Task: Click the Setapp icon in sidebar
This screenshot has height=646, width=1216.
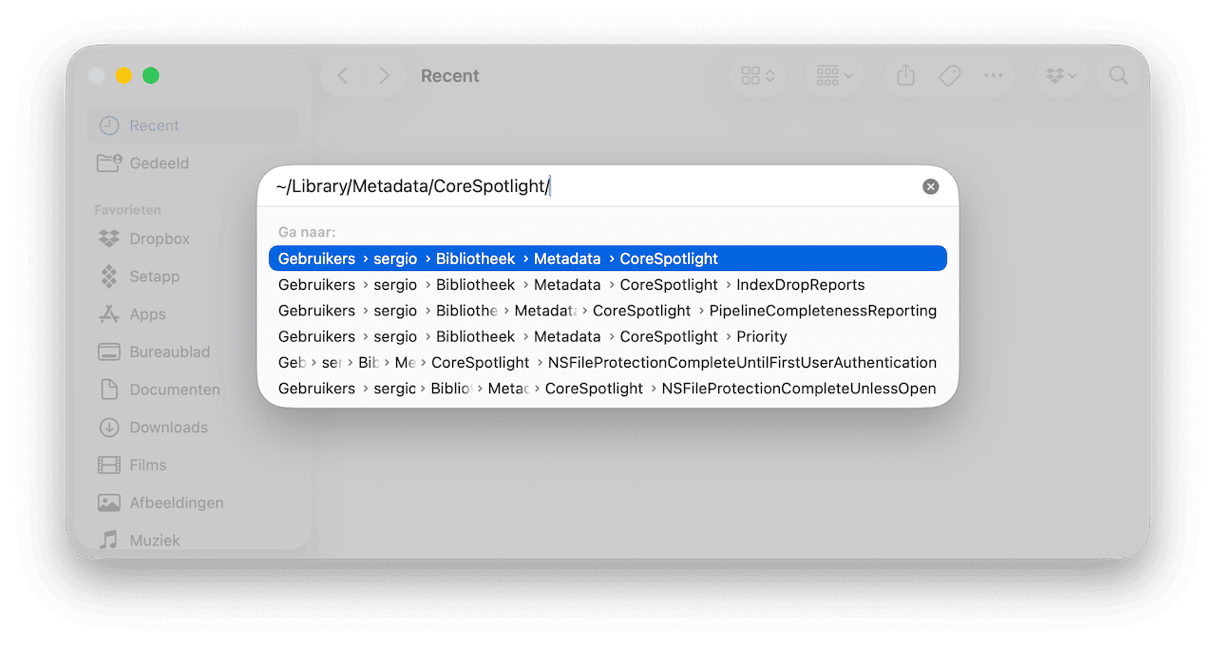Action: coord(109,276)
